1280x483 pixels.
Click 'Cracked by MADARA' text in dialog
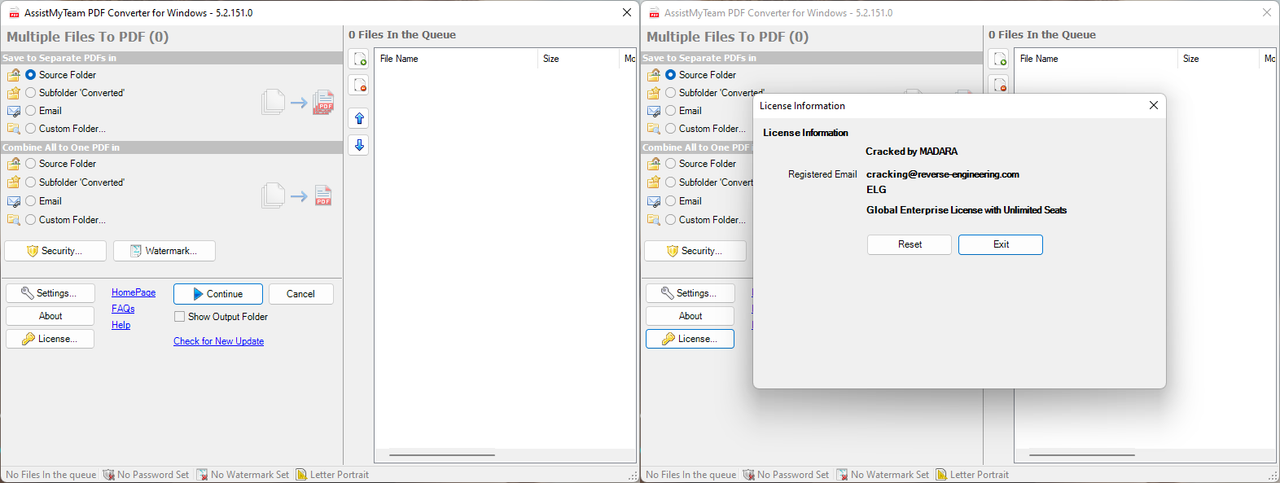(911, 151)
